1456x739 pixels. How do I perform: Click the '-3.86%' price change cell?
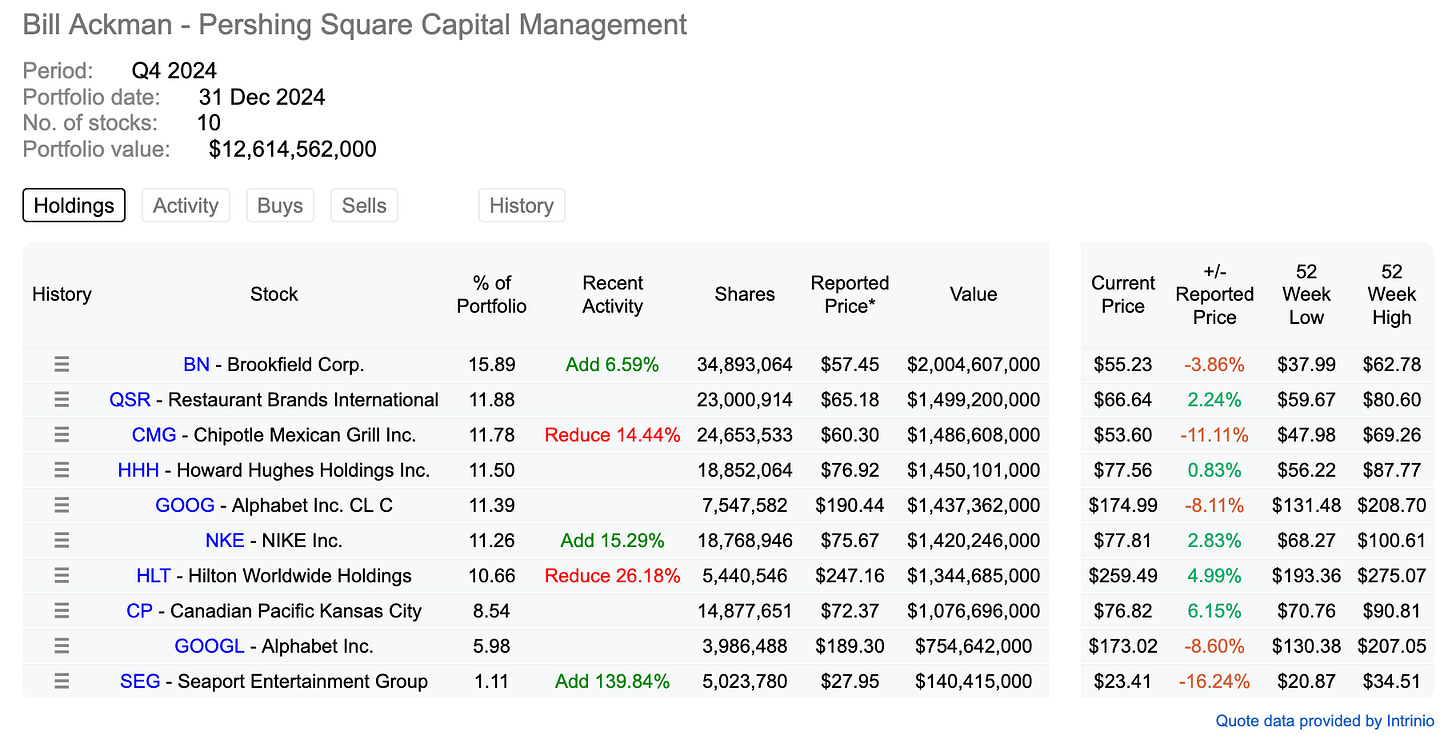pyautogui.click(x=1214, y=364)
